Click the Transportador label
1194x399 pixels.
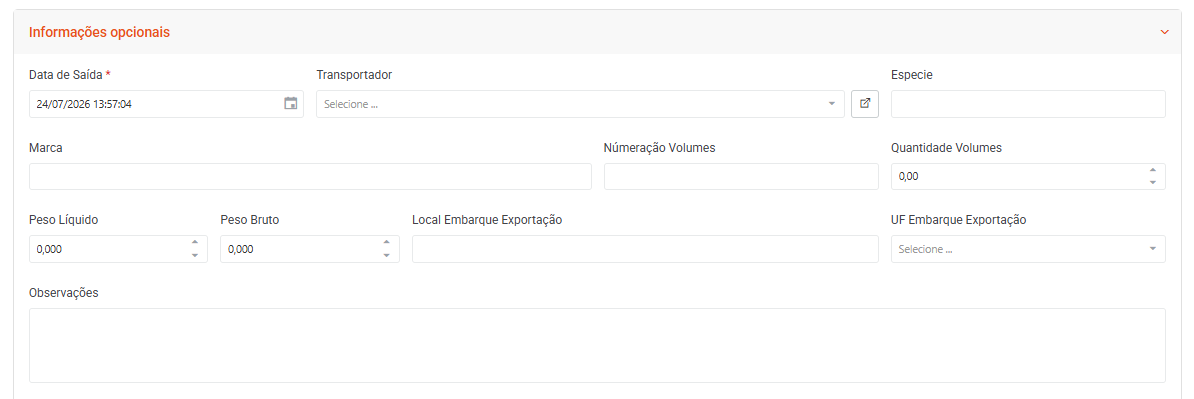(x=354, y=75)
